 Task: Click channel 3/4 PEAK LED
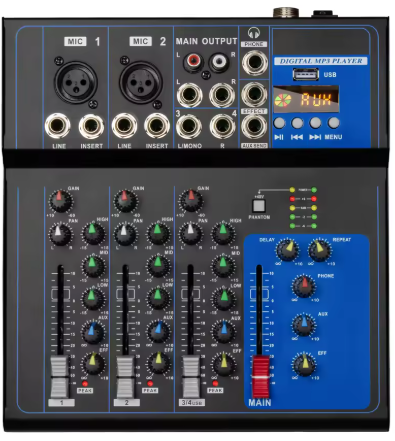[215, 383]
